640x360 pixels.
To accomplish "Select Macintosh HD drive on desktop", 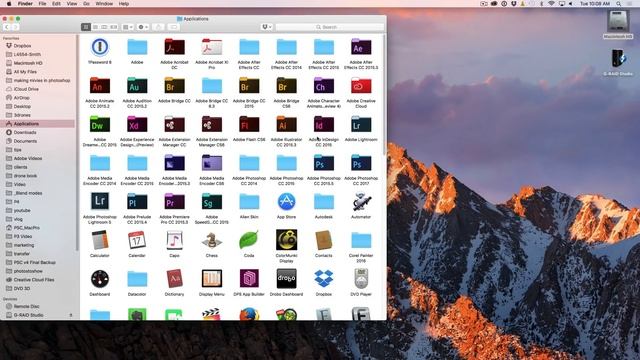I will [x=618, y=21].
